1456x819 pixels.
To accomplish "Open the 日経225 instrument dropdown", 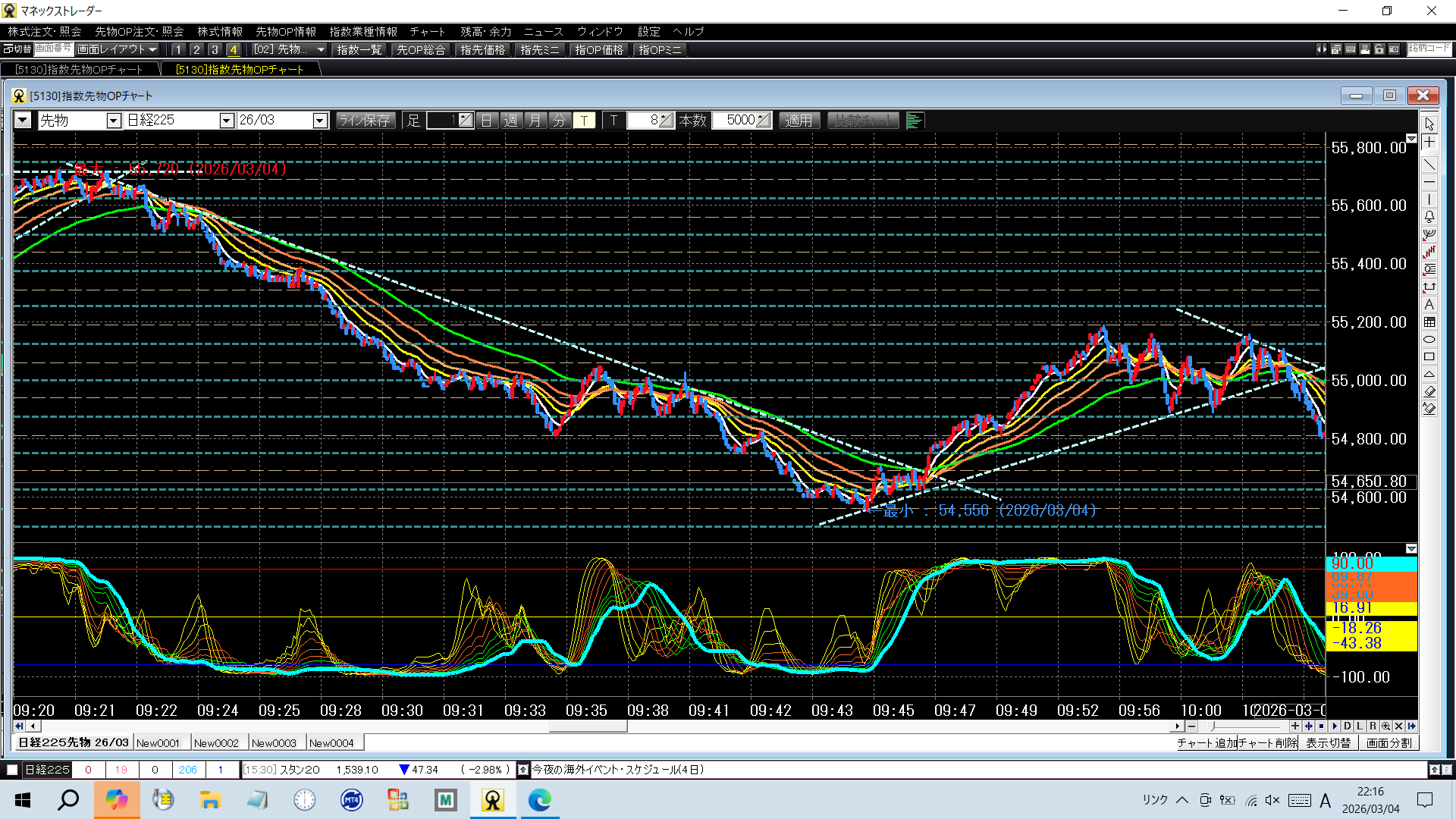I will coord(226,121).
